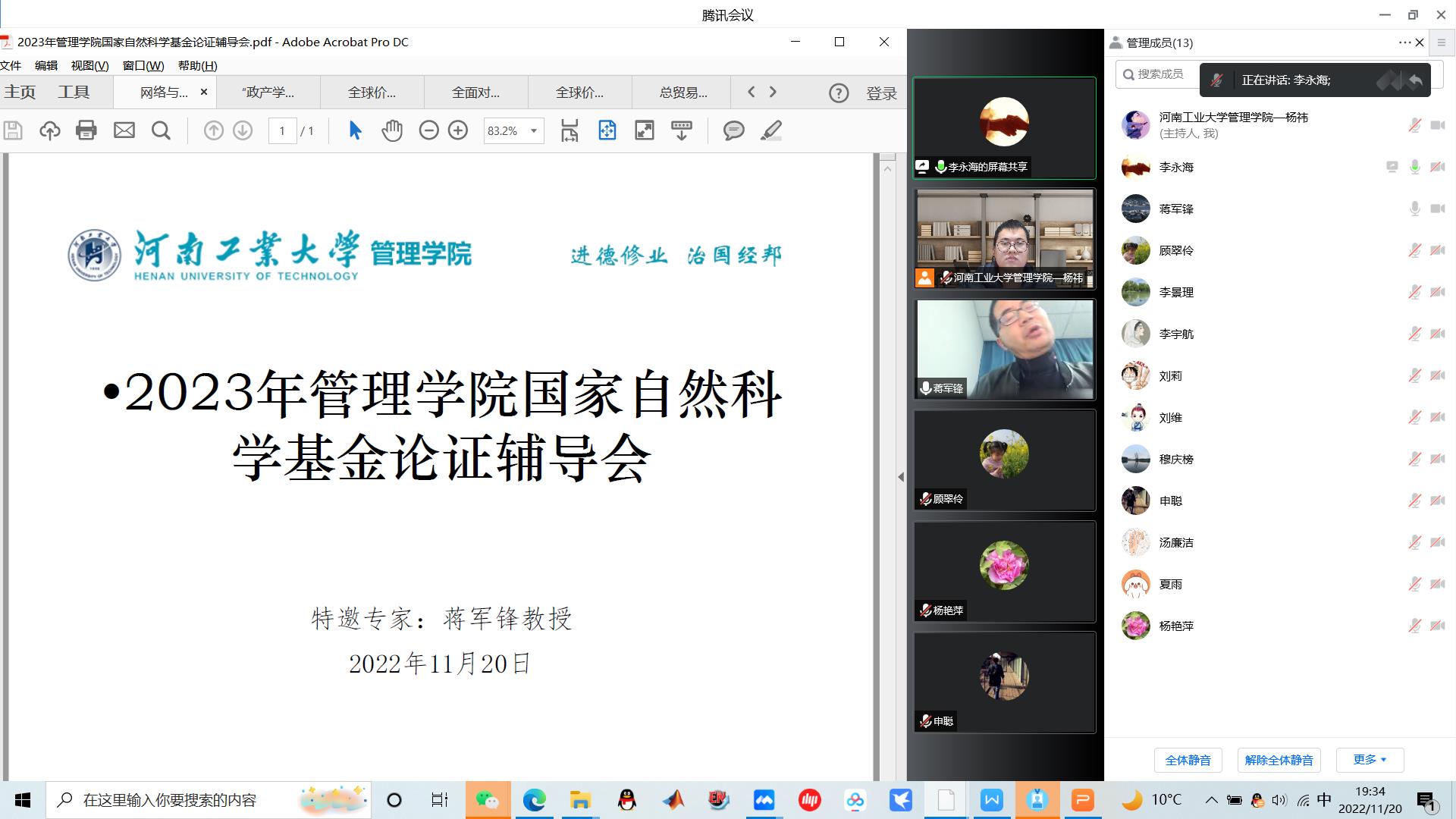The width and height of the screenshot is (1456, 819).
Task: Toggle 李永海's microphone in member list
Action: pos(1414,167)
